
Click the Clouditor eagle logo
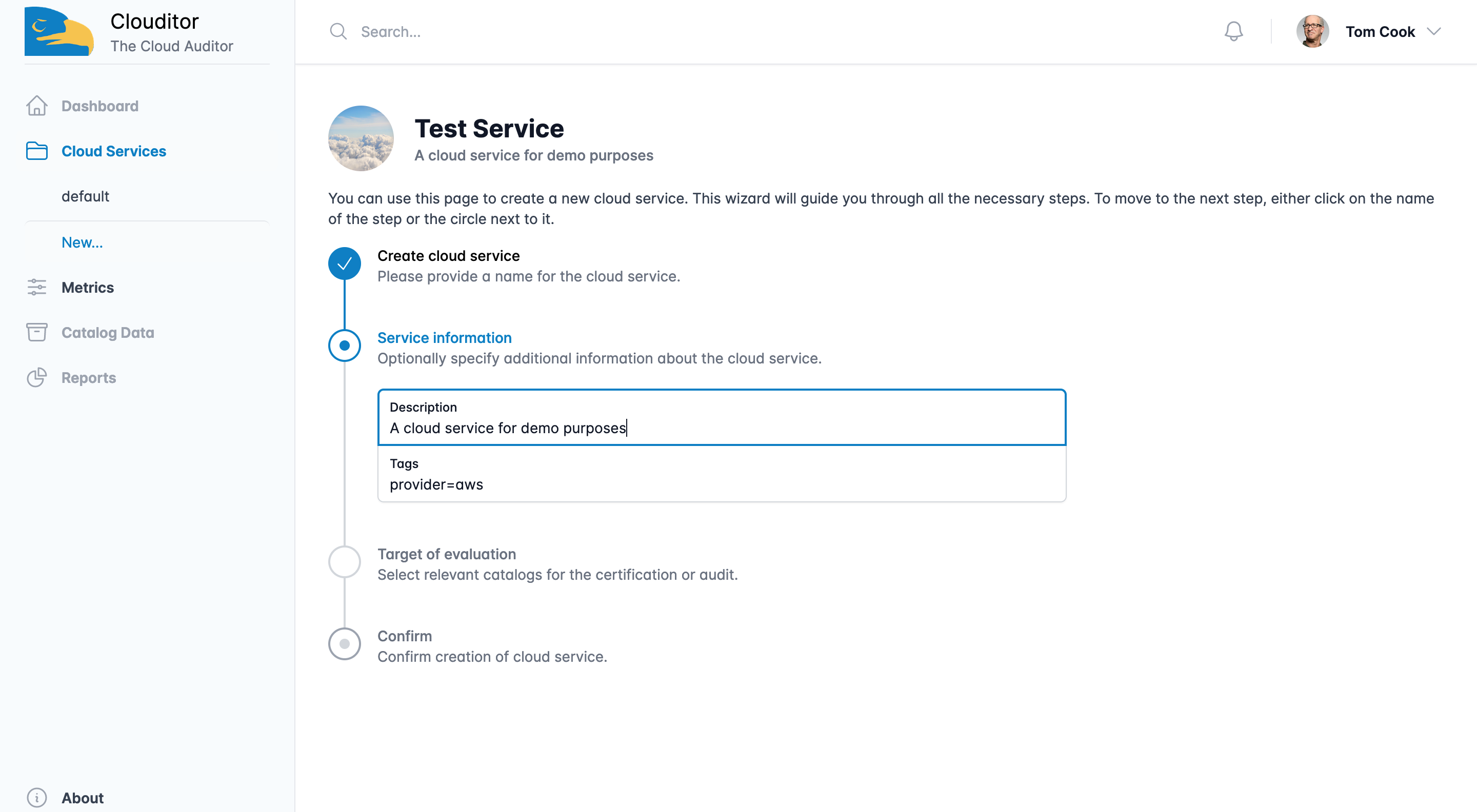coord(59,31)
